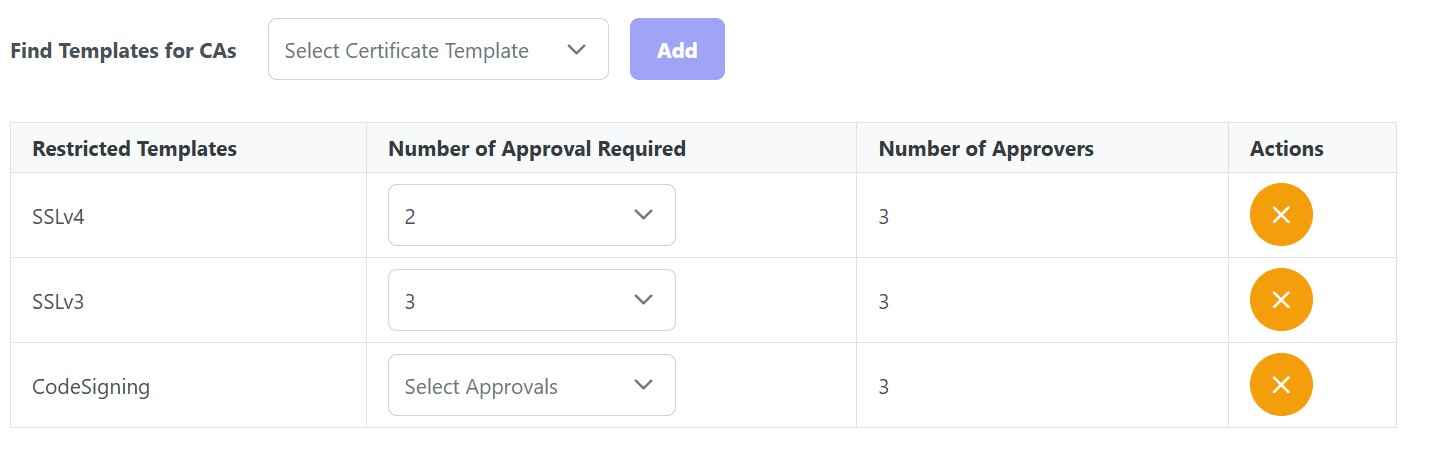
Task: Select the CodeSigning template name cell
Action: pos(91,386)
